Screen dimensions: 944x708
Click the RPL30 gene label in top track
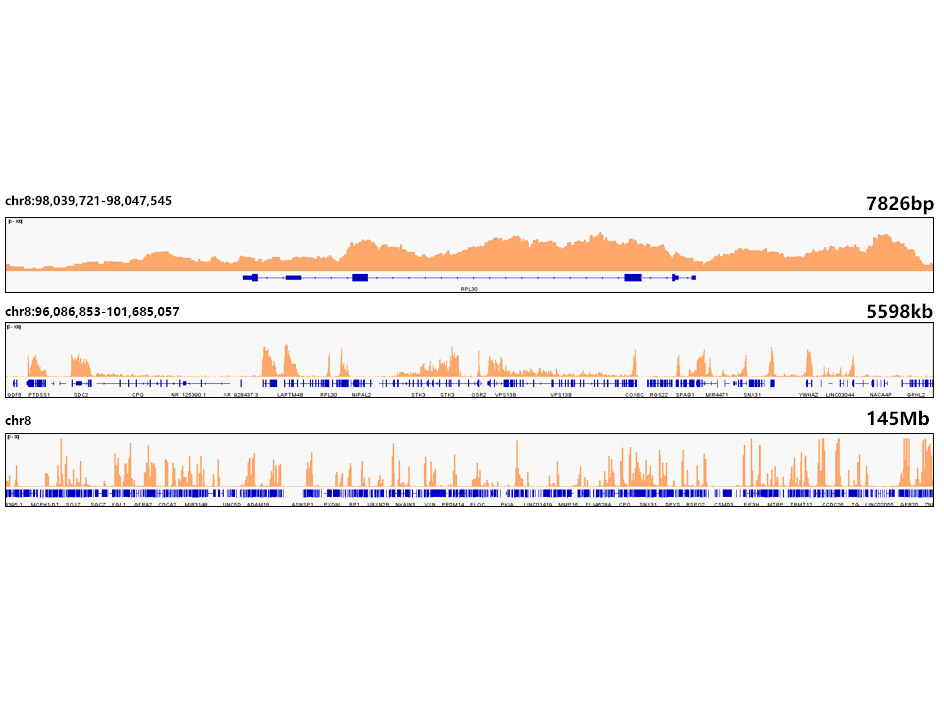pos(469,288)
